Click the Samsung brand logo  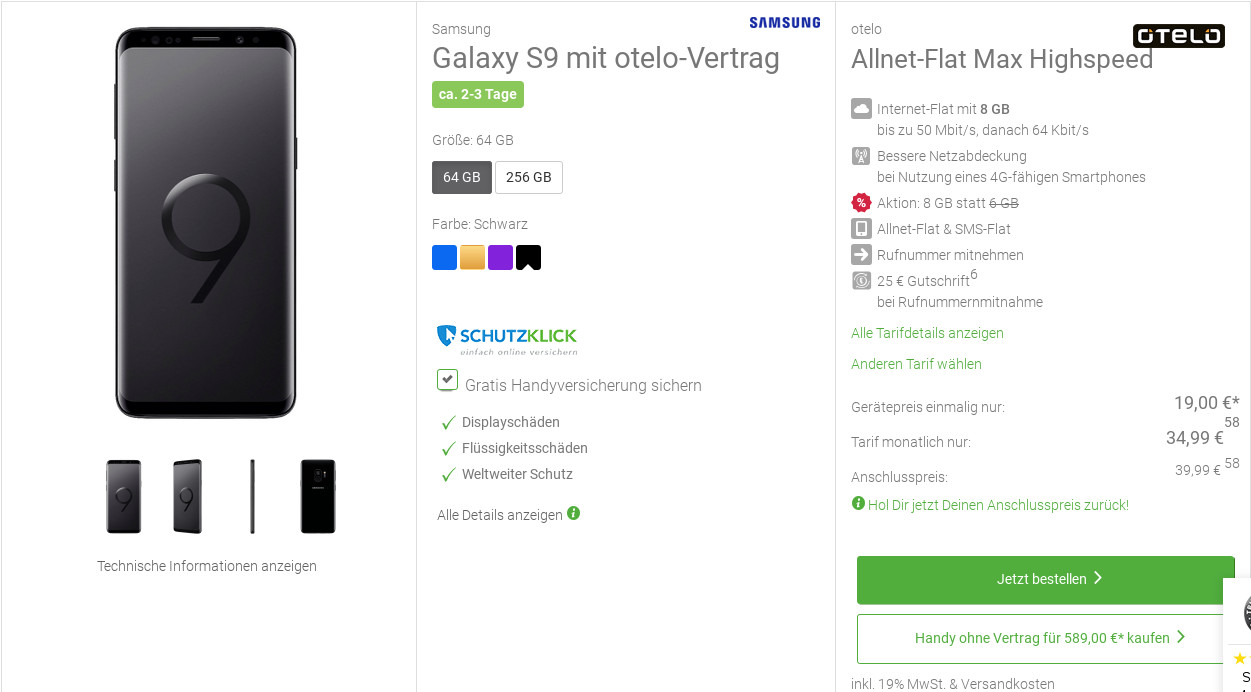coord(784,21)
